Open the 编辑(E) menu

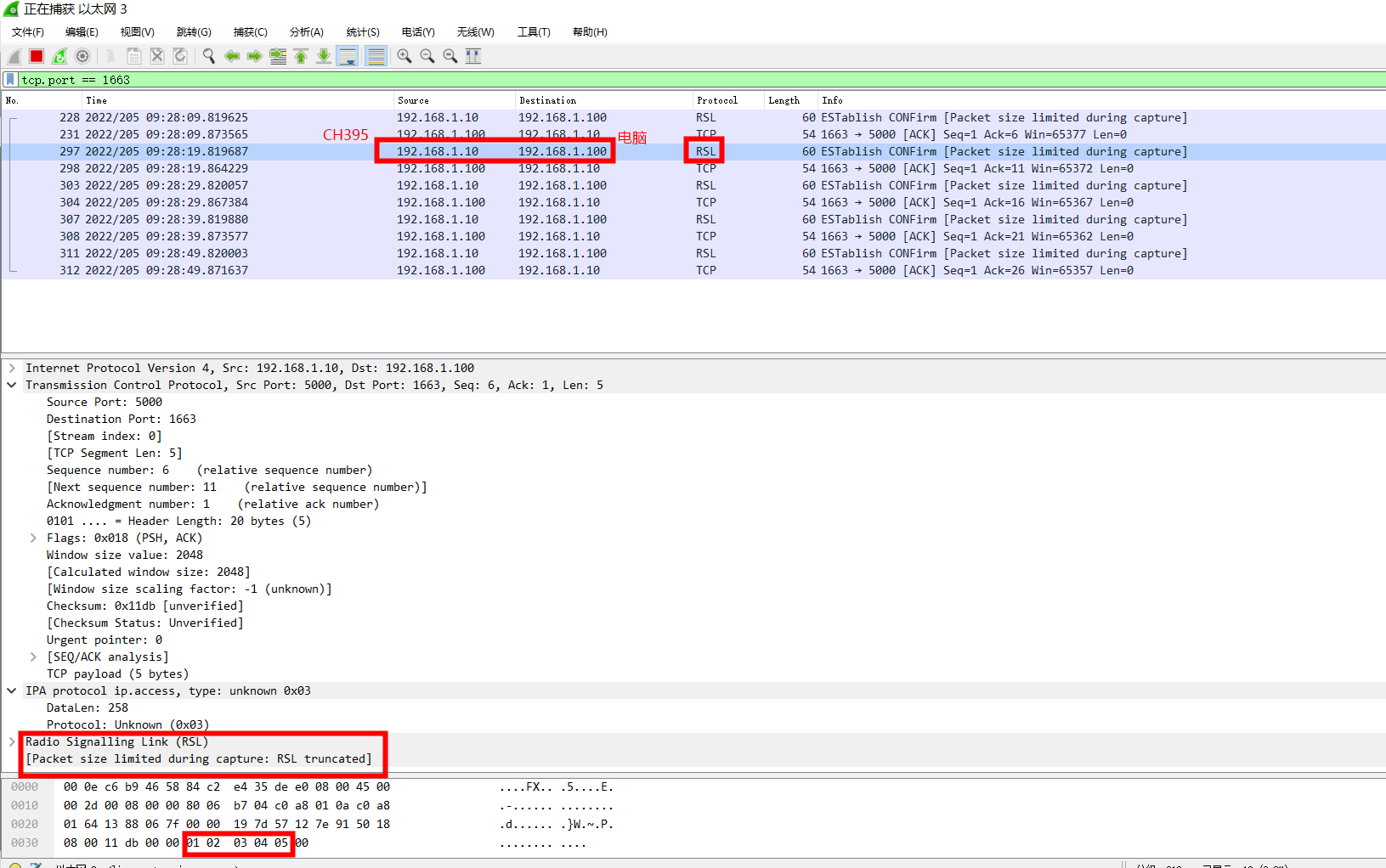tap(82, 32)
